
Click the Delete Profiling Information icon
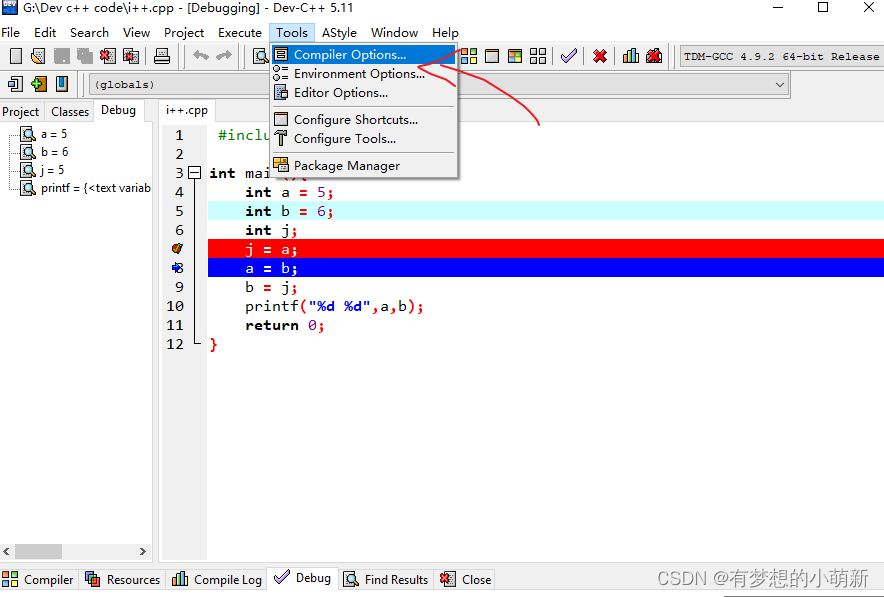point(654,56)
